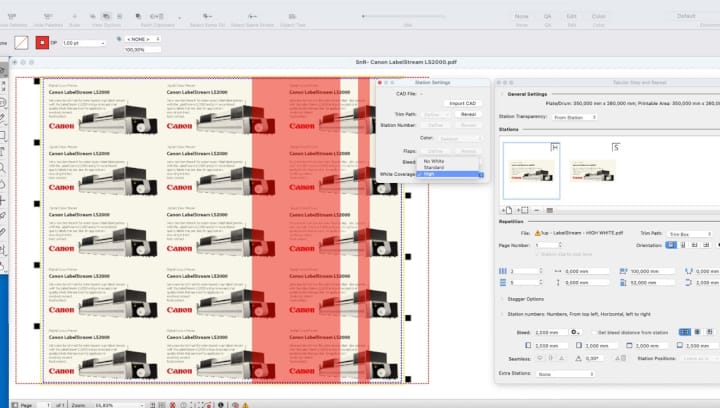The image size is (720, 408).
Task: Open the NONE style dropdown
Action: 143,39
